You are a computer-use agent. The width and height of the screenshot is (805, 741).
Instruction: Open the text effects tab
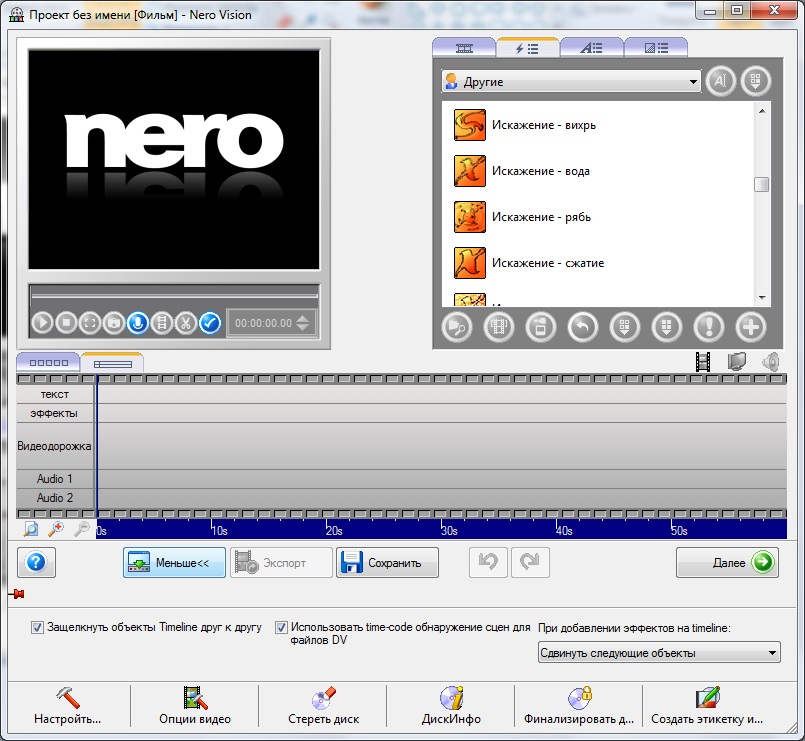(x=591, y=48)
